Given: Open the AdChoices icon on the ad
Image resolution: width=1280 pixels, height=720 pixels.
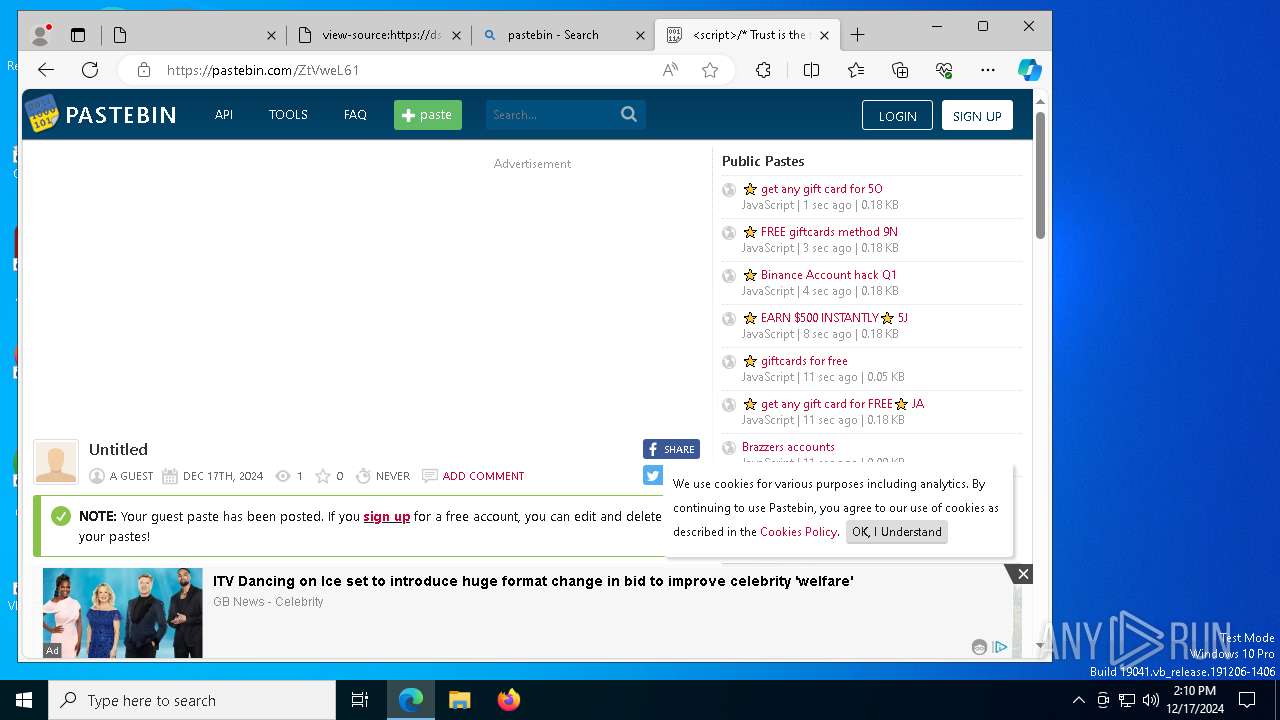Looking at the screenshot, I should pos(1000,647).
